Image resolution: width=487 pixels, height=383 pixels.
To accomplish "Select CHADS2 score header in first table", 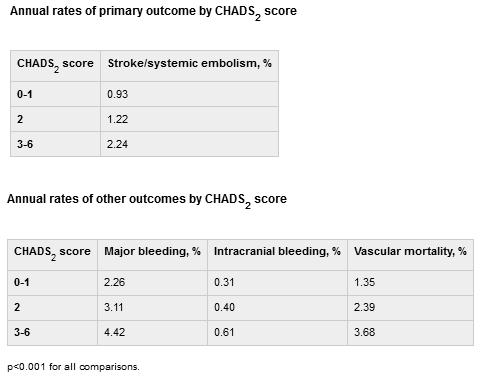I will coord(55,66).
